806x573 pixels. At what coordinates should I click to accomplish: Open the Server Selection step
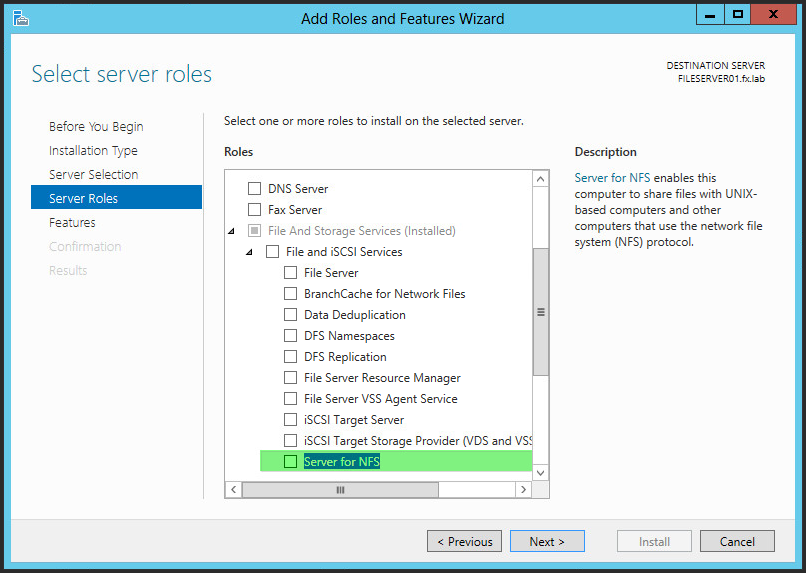[94, 174]
